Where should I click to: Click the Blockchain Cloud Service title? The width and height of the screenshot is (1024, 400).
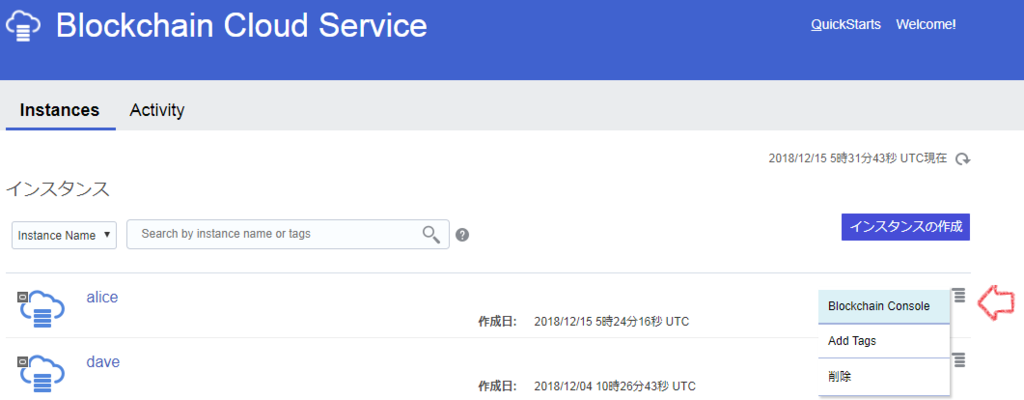coord(242,26)
